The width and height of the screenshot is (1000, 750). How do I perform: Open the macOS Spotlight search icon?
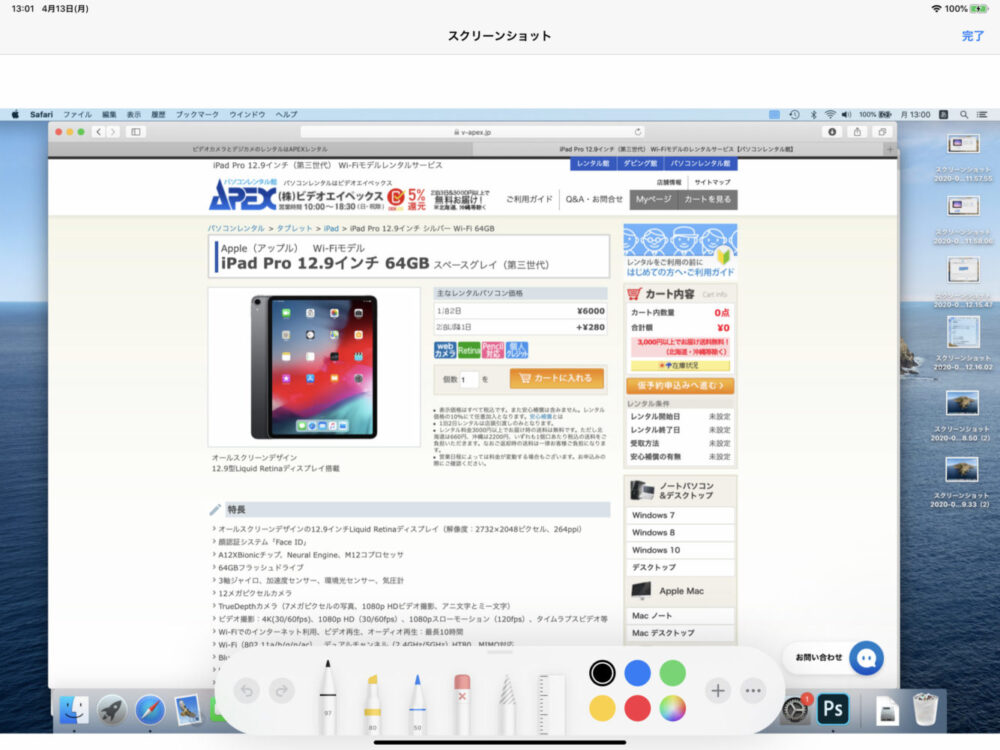click(x=964, y=115)
